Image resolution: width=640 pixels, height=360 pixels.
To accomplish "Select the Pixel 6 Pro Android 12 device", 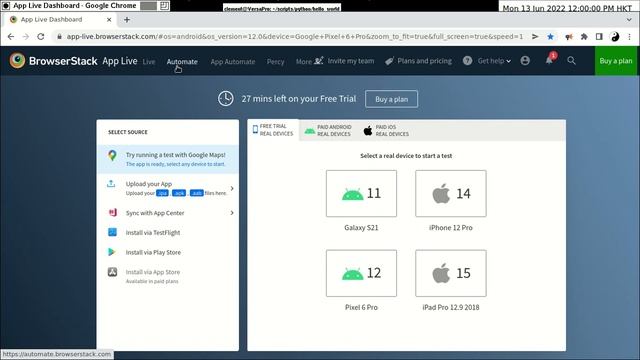I will pos(361,273).
